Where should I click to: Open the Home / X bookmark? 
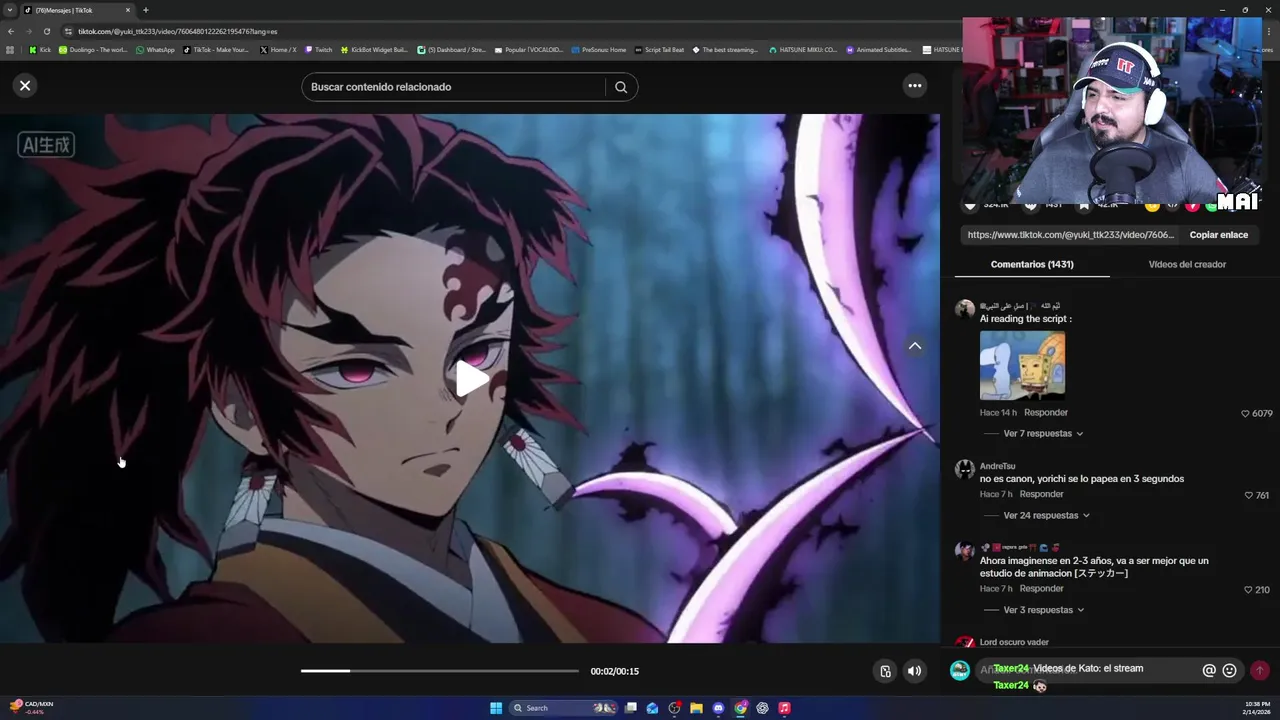click(278, 49)
